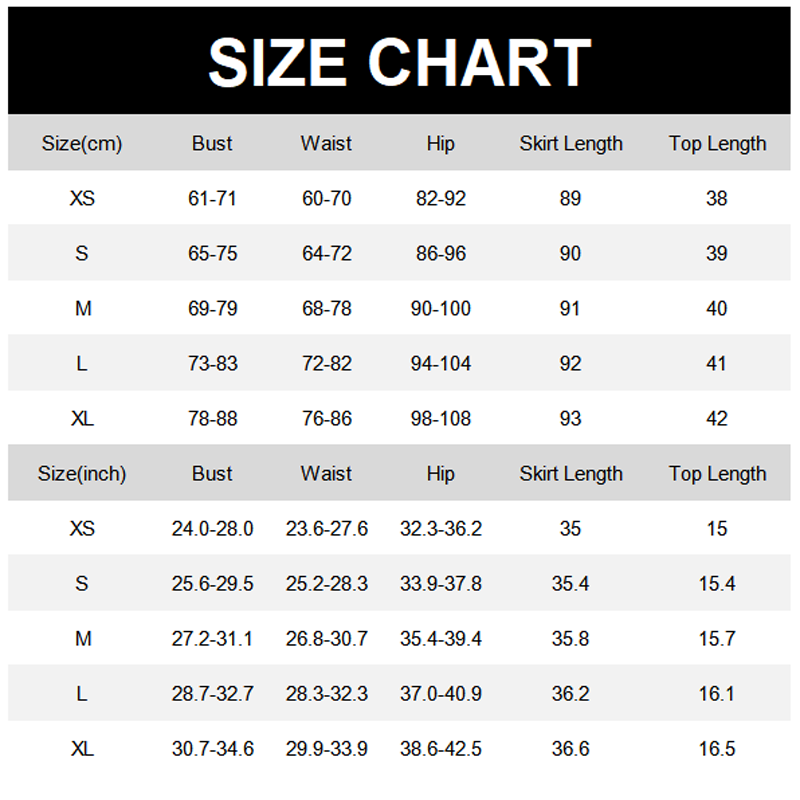Select the M hip value 90-100
Screen dimensions: 800x800
(441, 309)
